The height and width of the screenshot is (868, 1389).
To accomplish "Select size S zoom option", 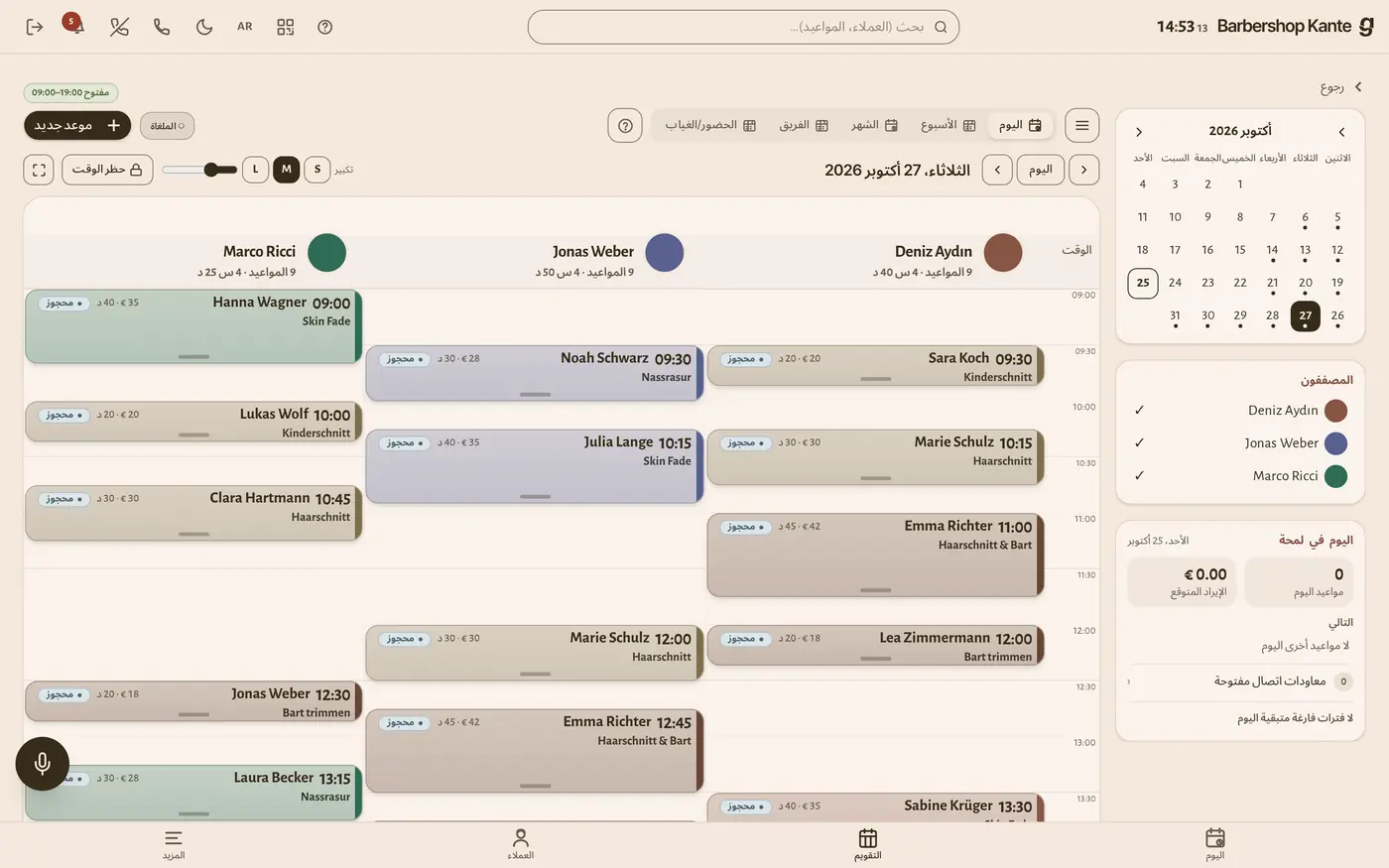I will click(x=317, y=170).
